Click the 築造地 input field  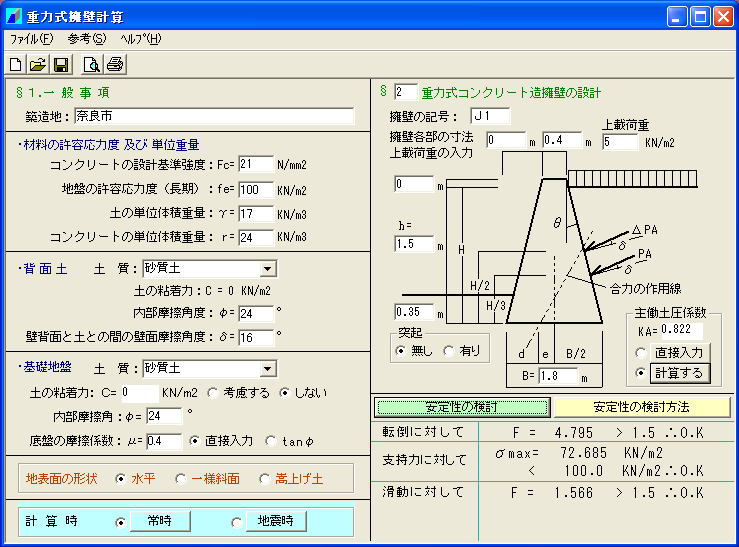(x=213, y=116)
